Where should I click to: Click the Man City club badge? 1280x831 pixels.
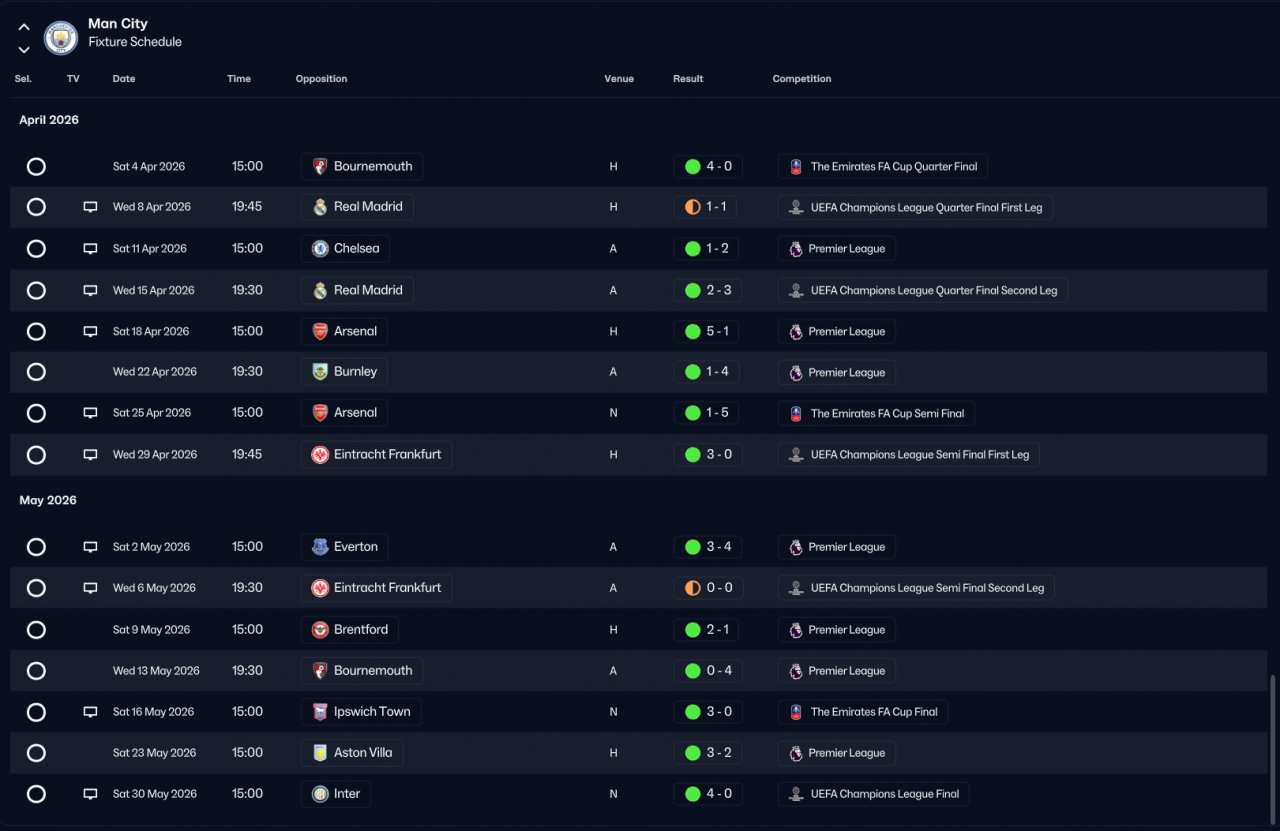(x=61, y=38)
